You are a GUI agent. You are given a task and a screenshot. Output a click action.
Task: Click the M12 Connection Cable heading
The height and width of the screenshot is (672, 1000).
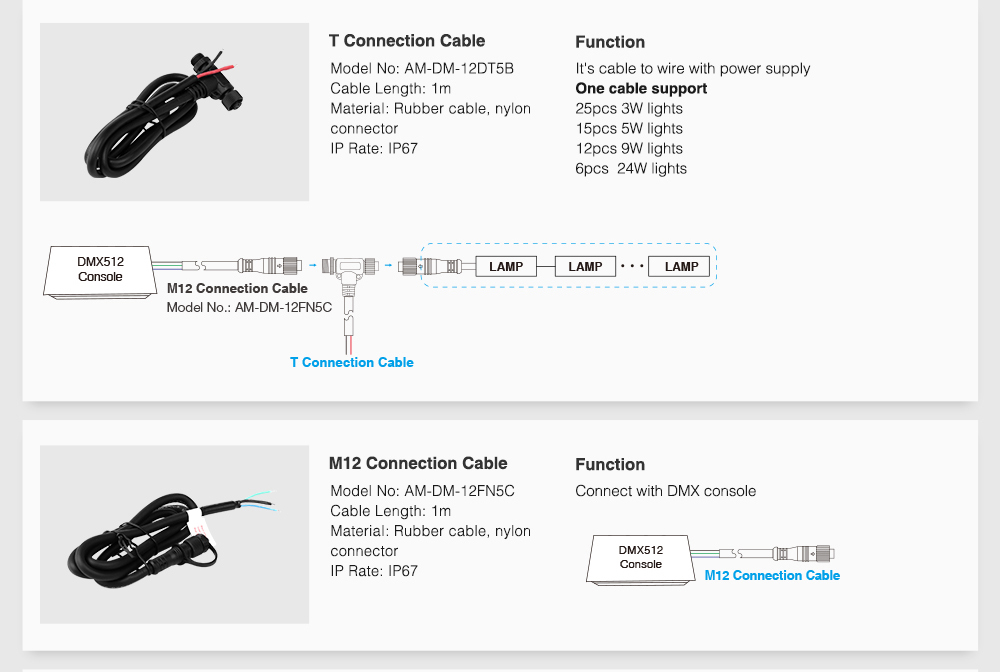click(418, 463)
